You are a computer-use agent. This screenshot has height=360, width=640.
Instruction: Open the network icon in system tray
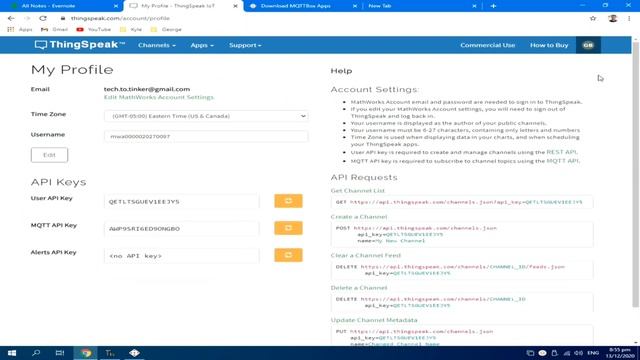pos(567,353)
